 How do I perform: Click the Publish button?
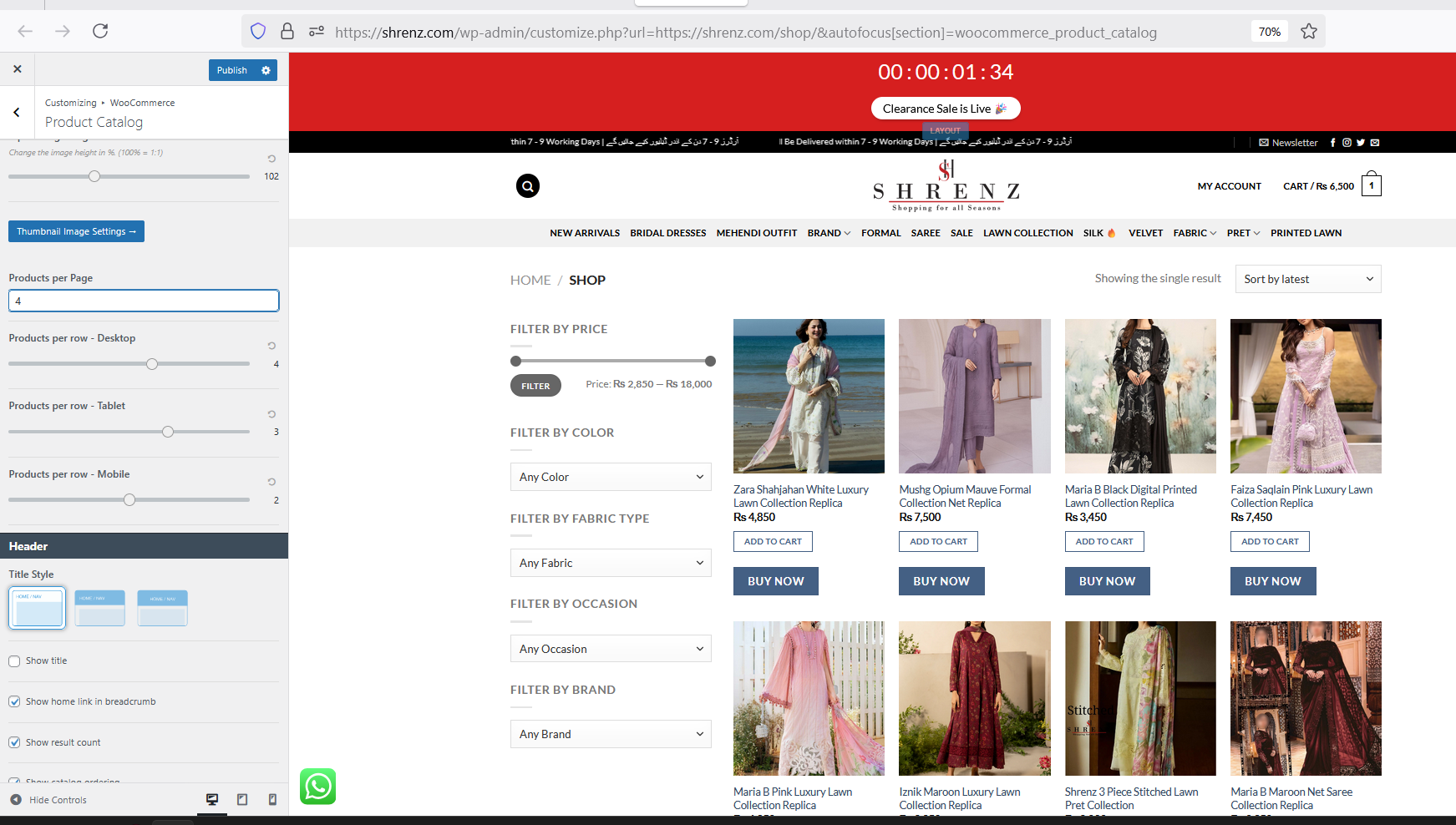click(x=232, y=70)
